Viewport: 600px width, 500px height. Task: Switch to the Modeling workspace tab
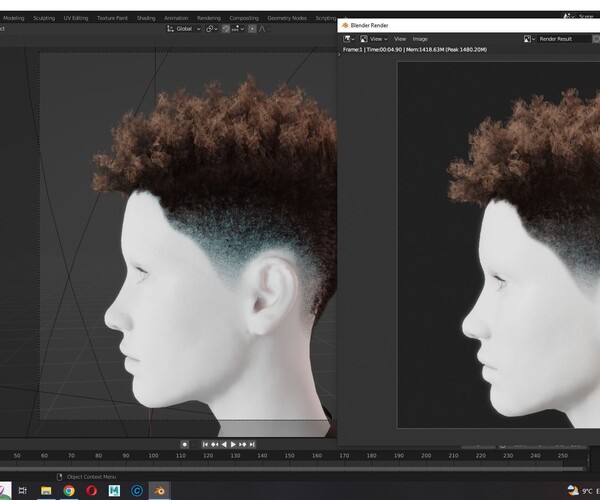click(13, 18)
